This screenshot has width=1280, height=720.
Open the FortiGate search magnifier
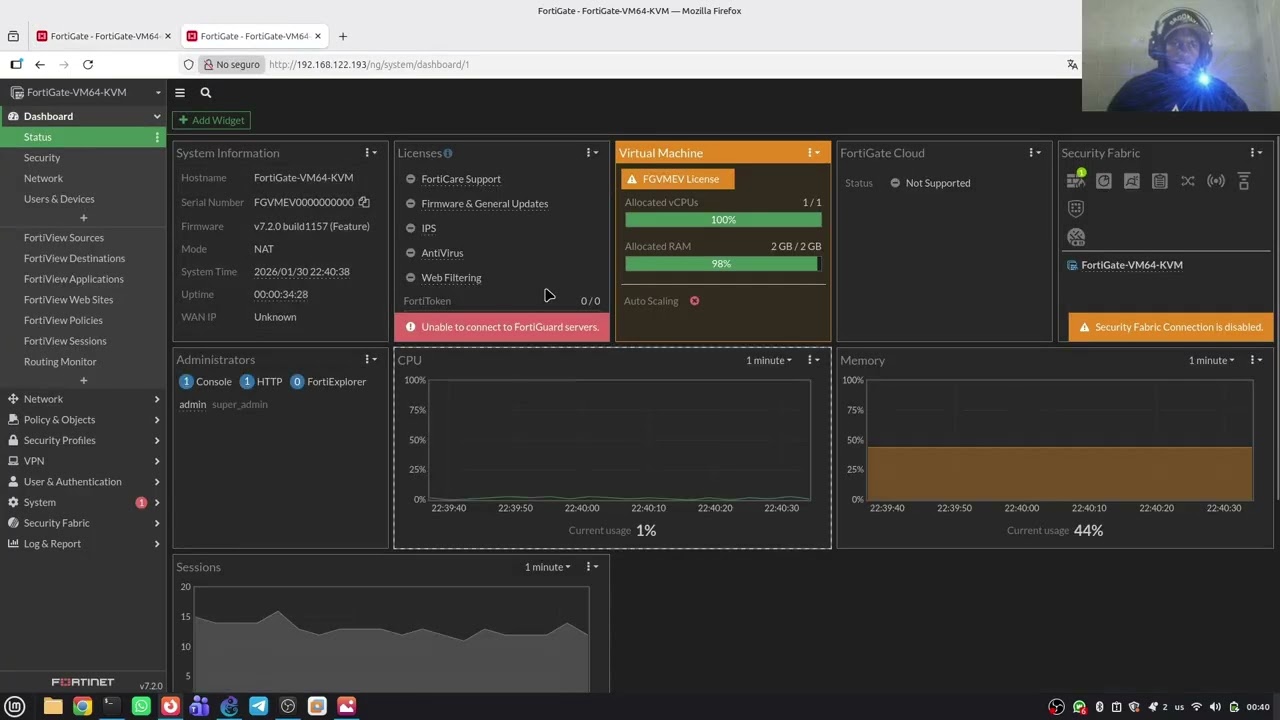point(206,92)
